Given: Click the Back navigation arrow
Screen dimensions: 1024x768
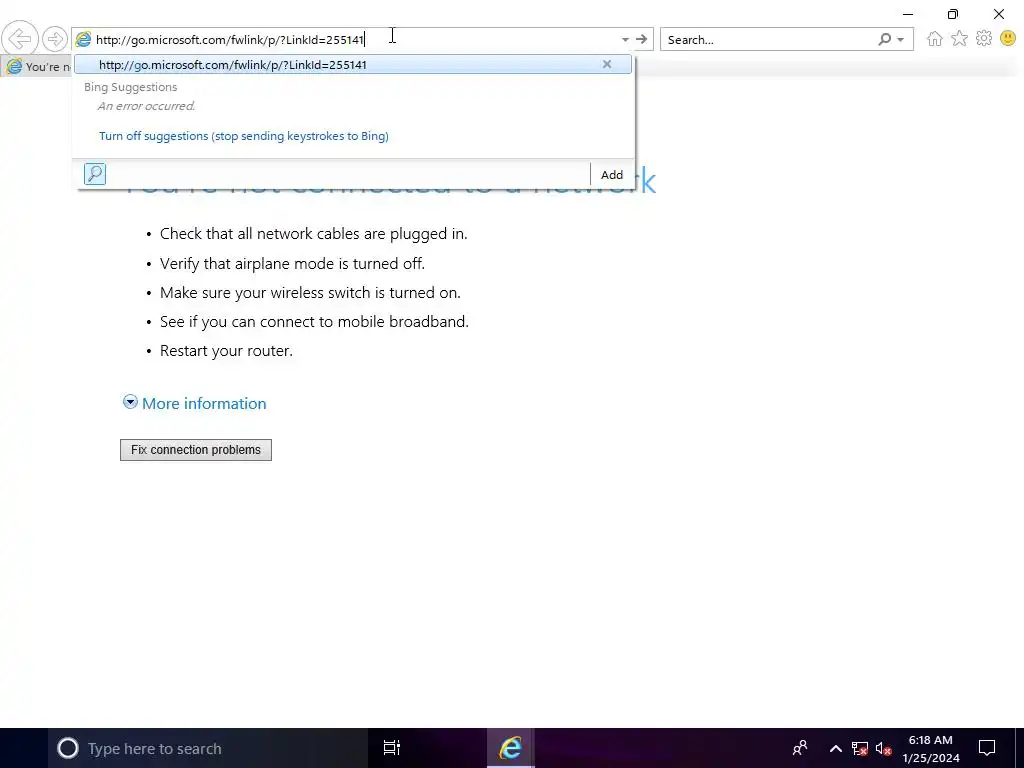Looking at the screenshot, I should pyautogui.click(x=20, y=39).
